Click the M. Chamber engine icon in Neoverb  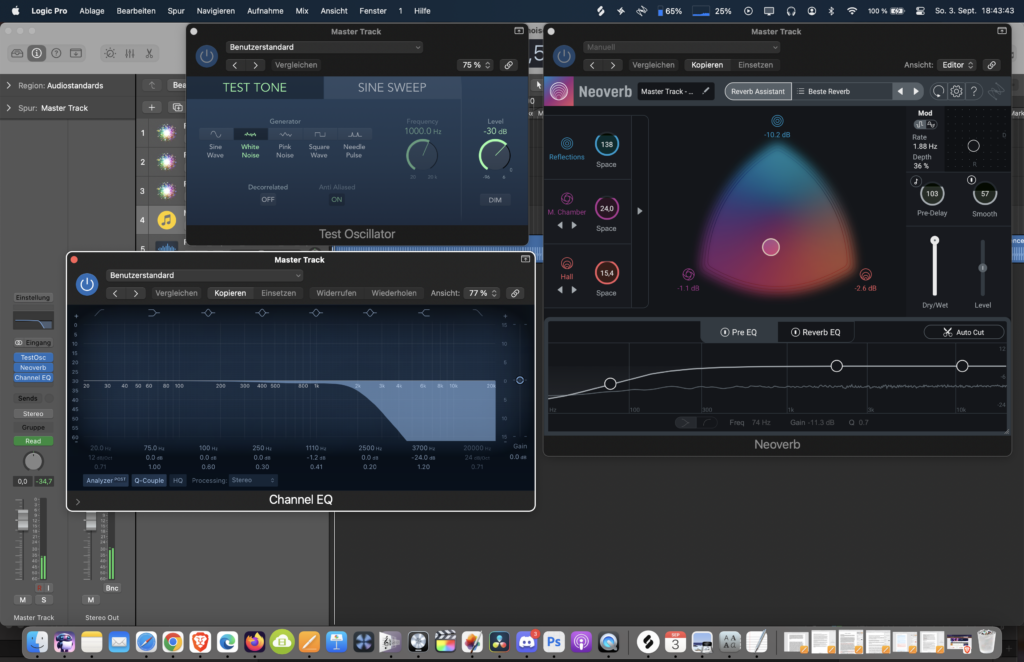pyautogui.click(x=567, y=198)
